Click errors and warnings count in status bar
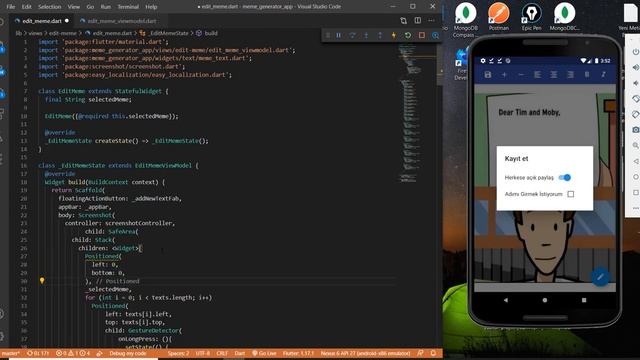640x360 pixels. (x=73, y=353)
